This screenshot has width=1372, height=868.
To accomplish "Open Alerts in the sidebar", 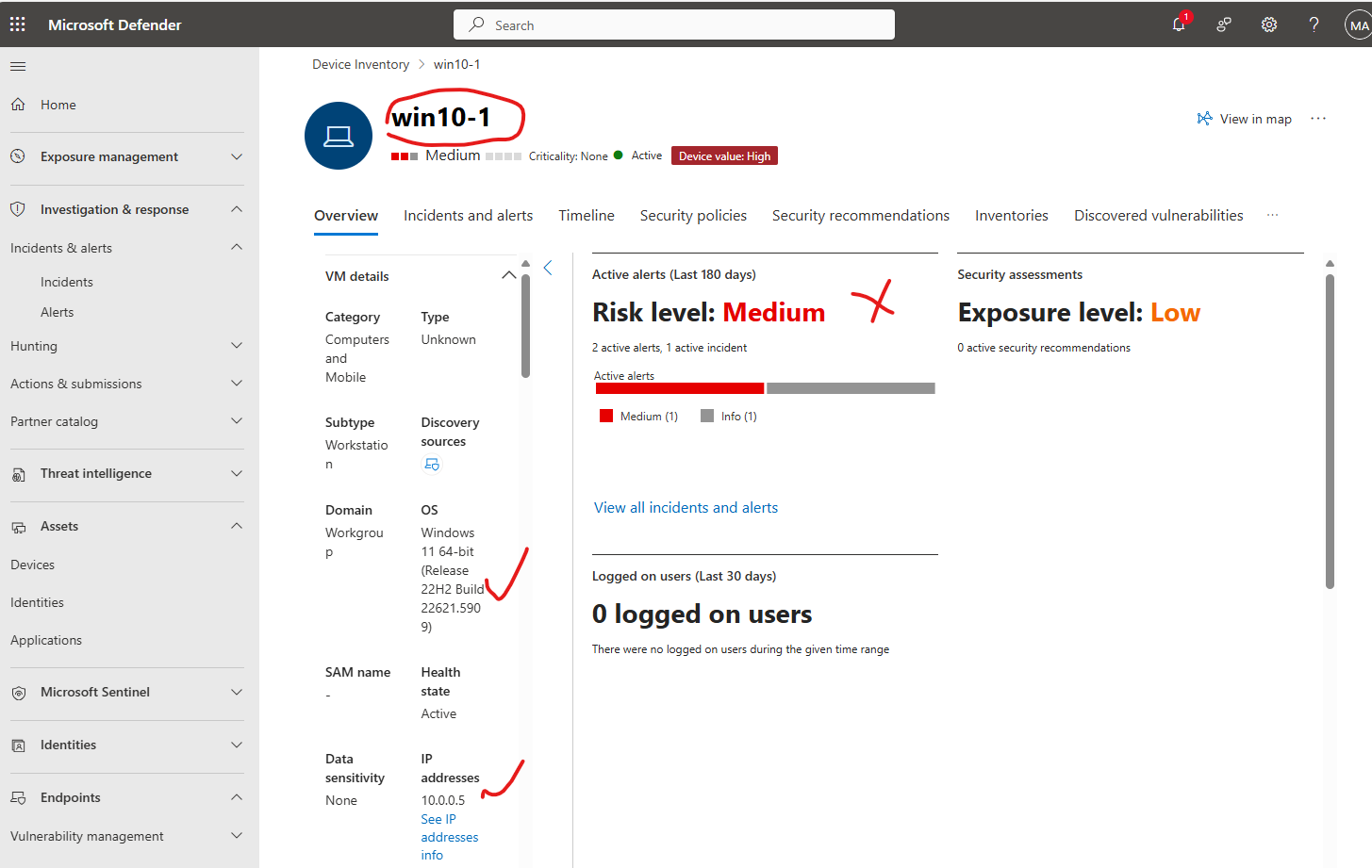I will (x=57, y=312).
